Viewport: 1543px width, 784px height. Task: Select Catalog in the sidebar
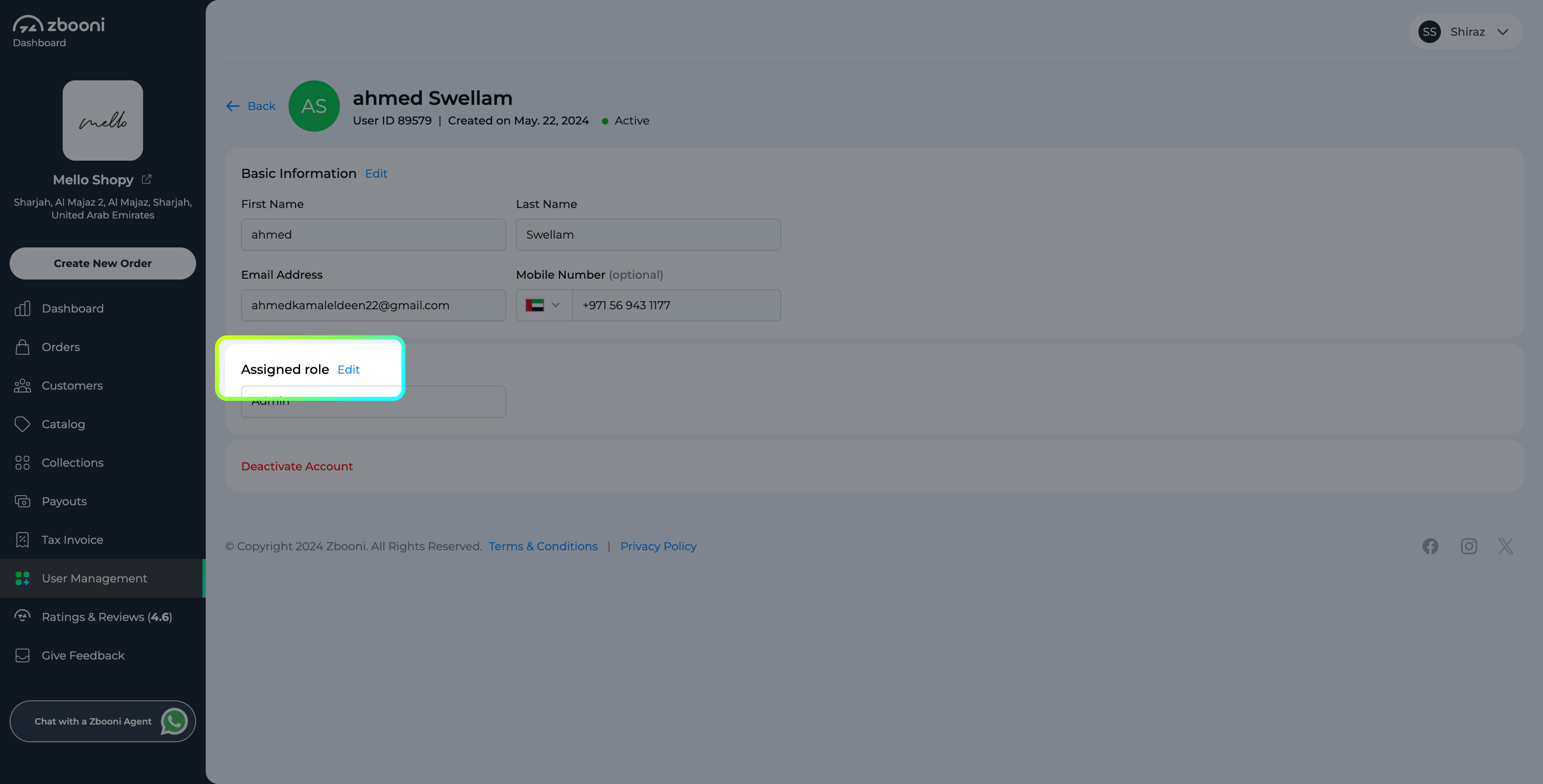pos(102,424)
